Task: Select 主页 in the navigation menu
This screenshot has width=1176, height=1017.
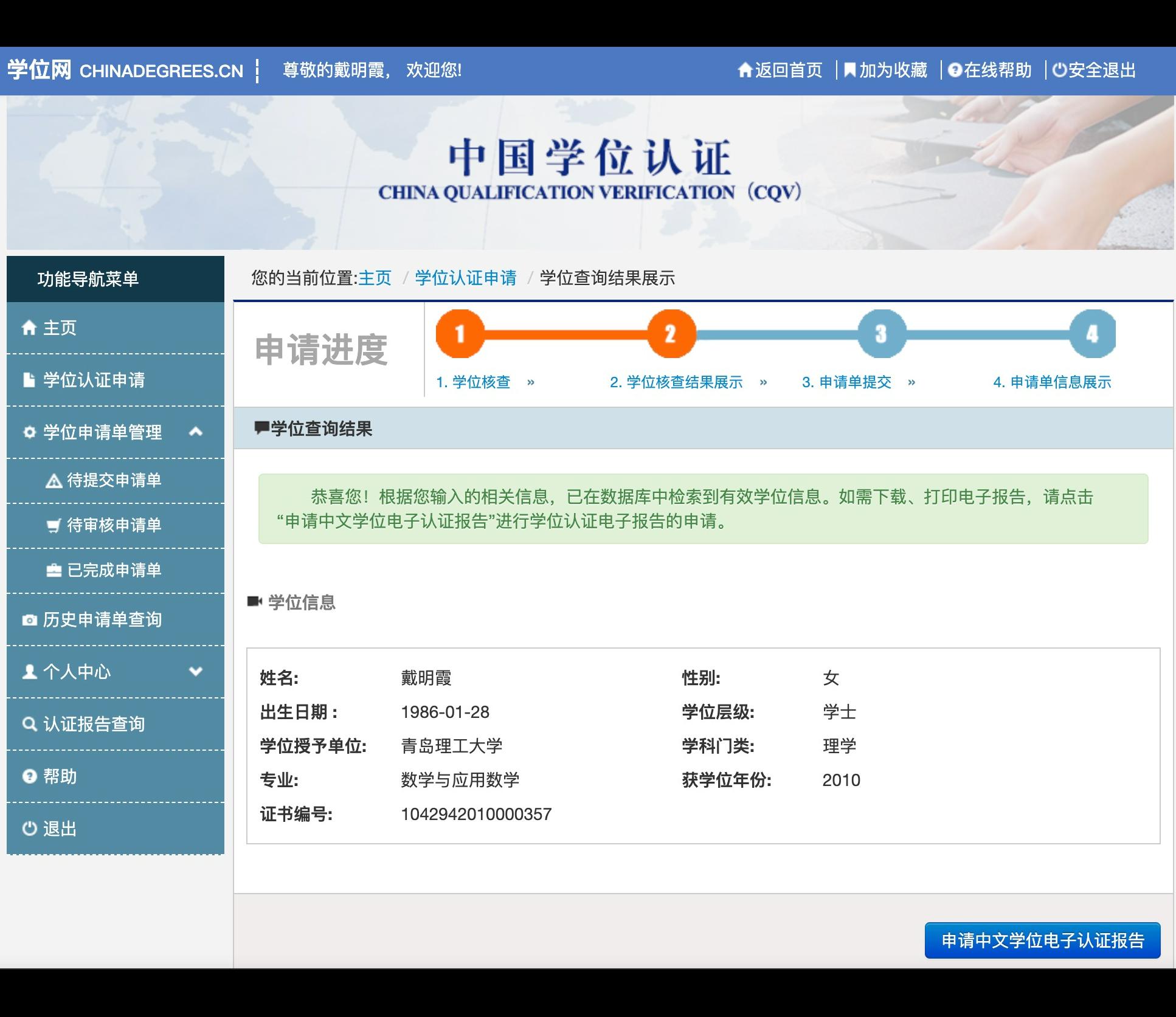Action: point(60,328)
